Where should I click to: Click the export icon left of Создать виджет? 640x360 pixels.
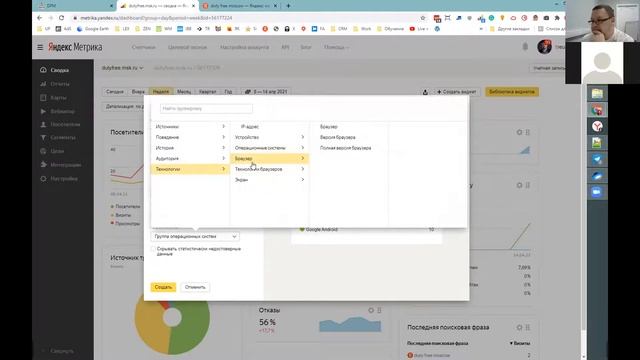click(x=425, y=92)
